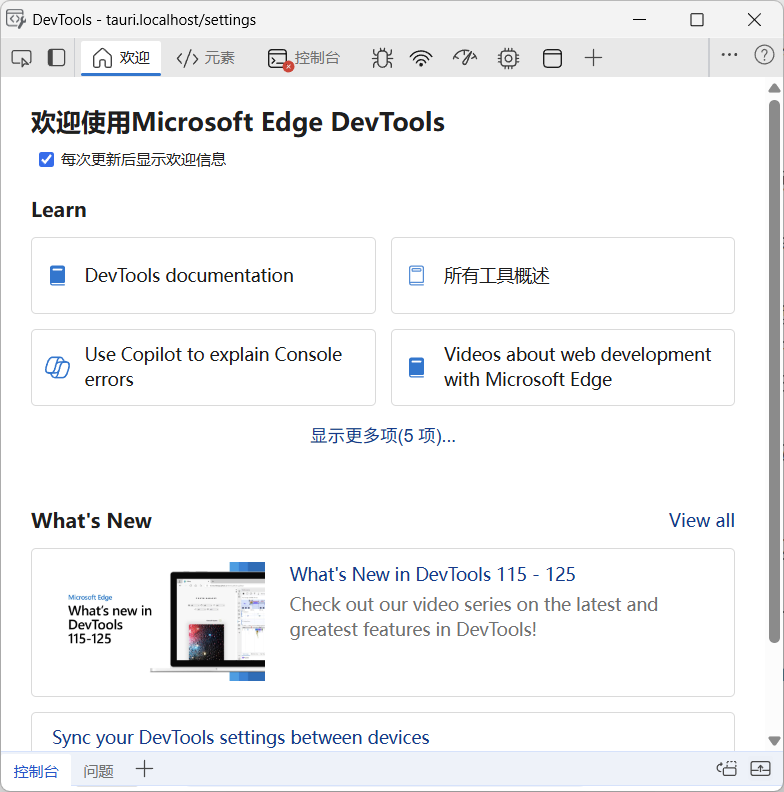This screenshot has height=792, width=784.
Task: Click the move quick view dock icon
Action: click(726, 769)
